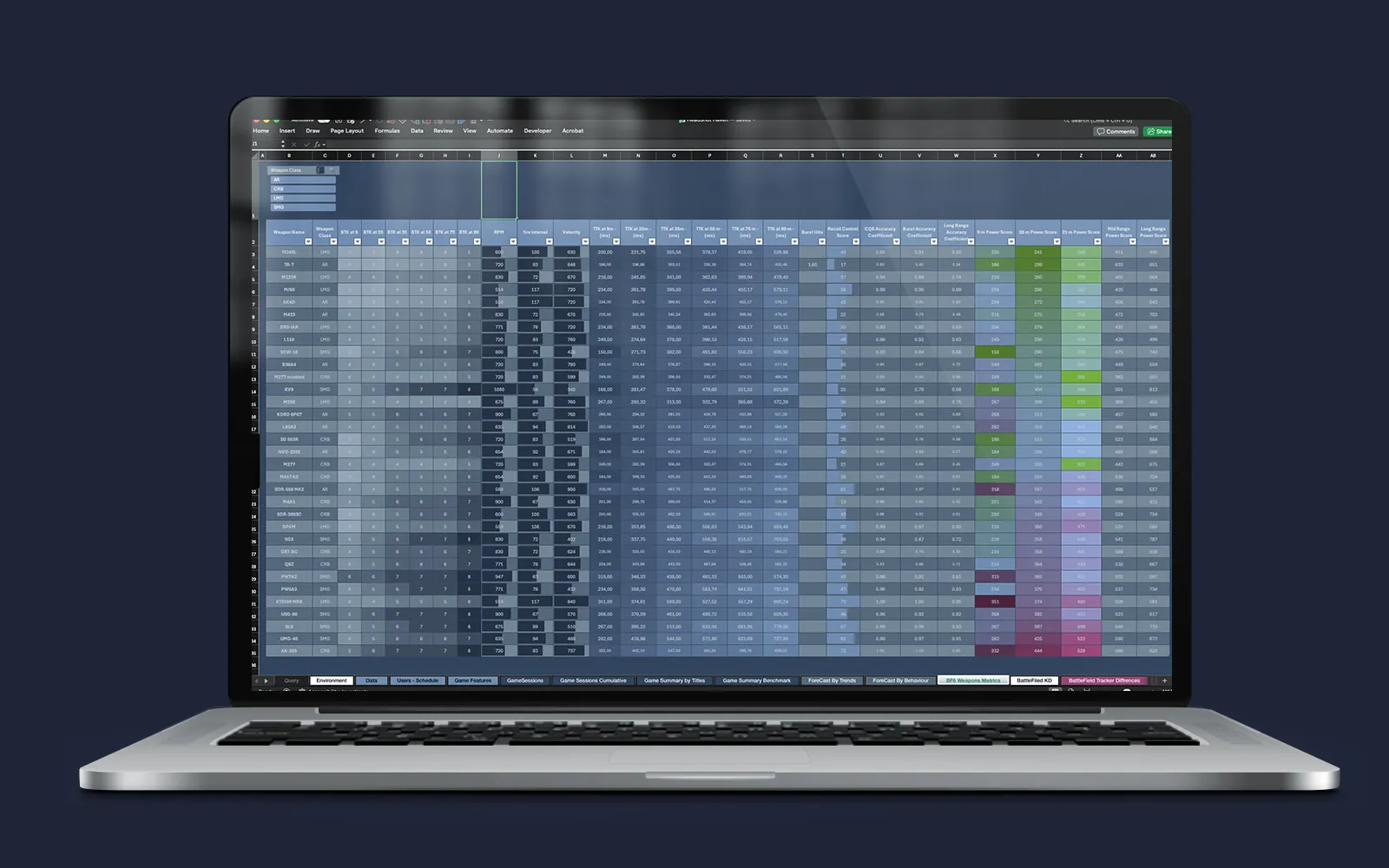Switch to the ForeCast By Trends sheet tab
Screen dimensions: 1389x868
pyautogui.click(x=832, y=681)
